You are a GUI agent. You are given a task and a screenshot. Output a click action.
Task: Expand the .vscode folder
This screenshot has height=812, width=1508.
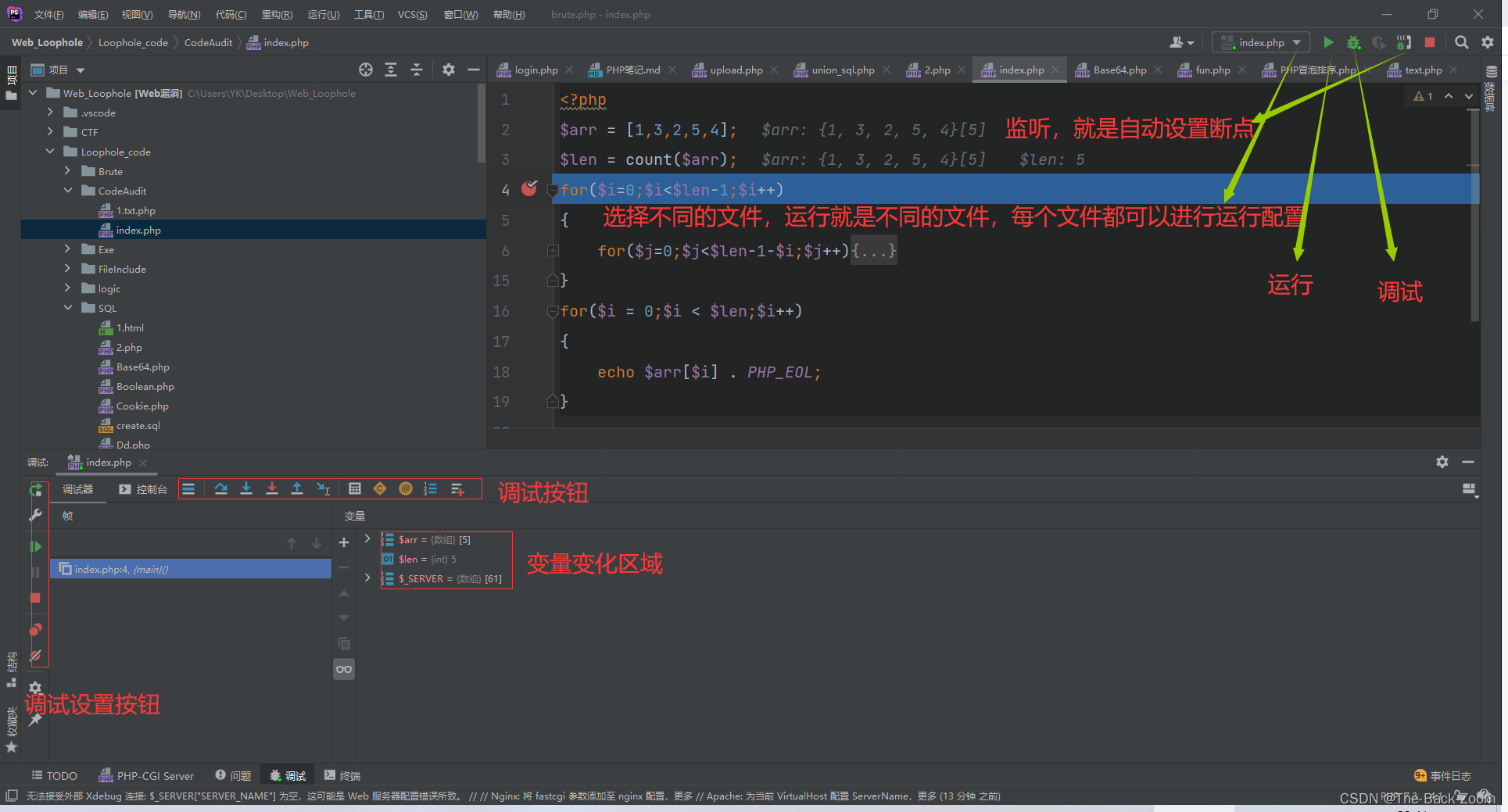click(51, 113)
